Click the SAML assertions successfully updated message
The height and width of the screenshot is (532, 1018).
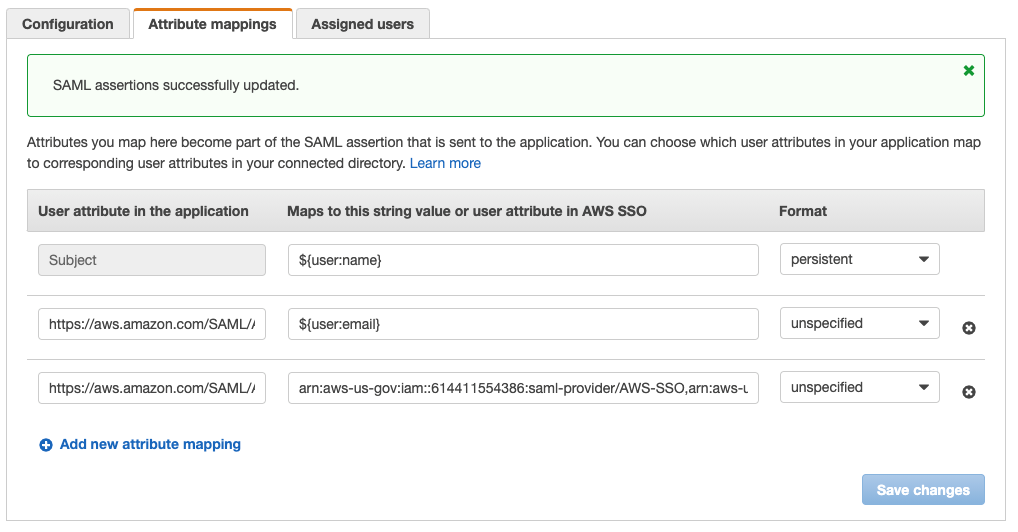[x=176, y=86]
